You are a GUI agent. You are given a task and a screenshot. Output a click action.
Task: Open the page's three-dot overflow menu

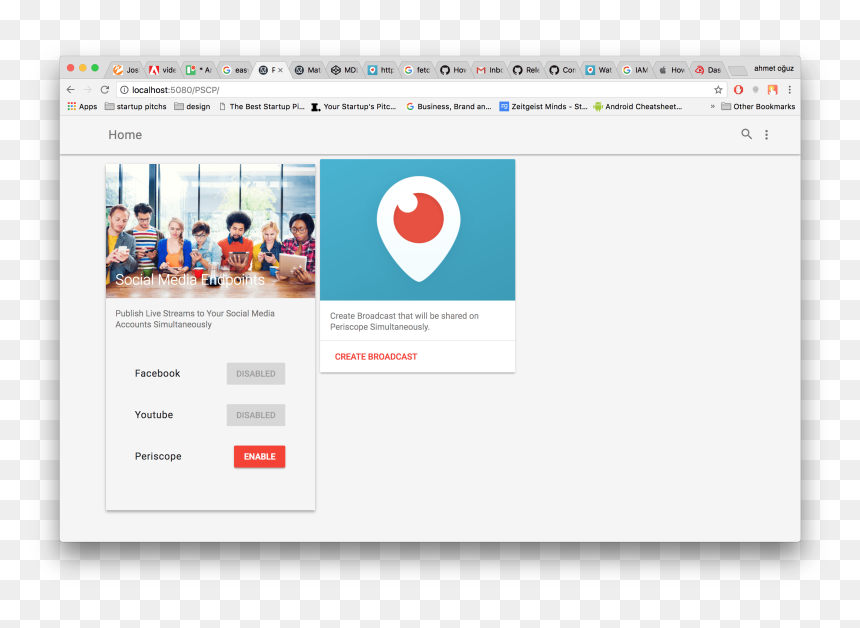pyautogui.click(x=766, y=134)
